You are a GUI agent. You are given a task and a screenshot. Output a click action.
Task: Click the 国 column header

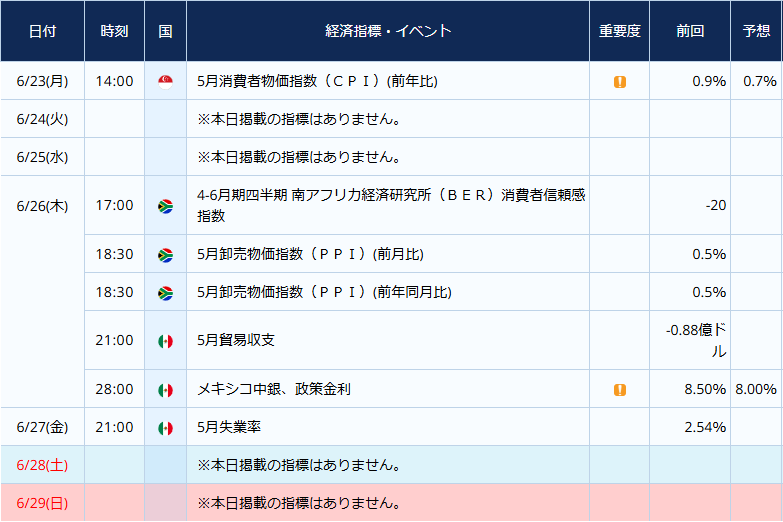coord(165,31)
